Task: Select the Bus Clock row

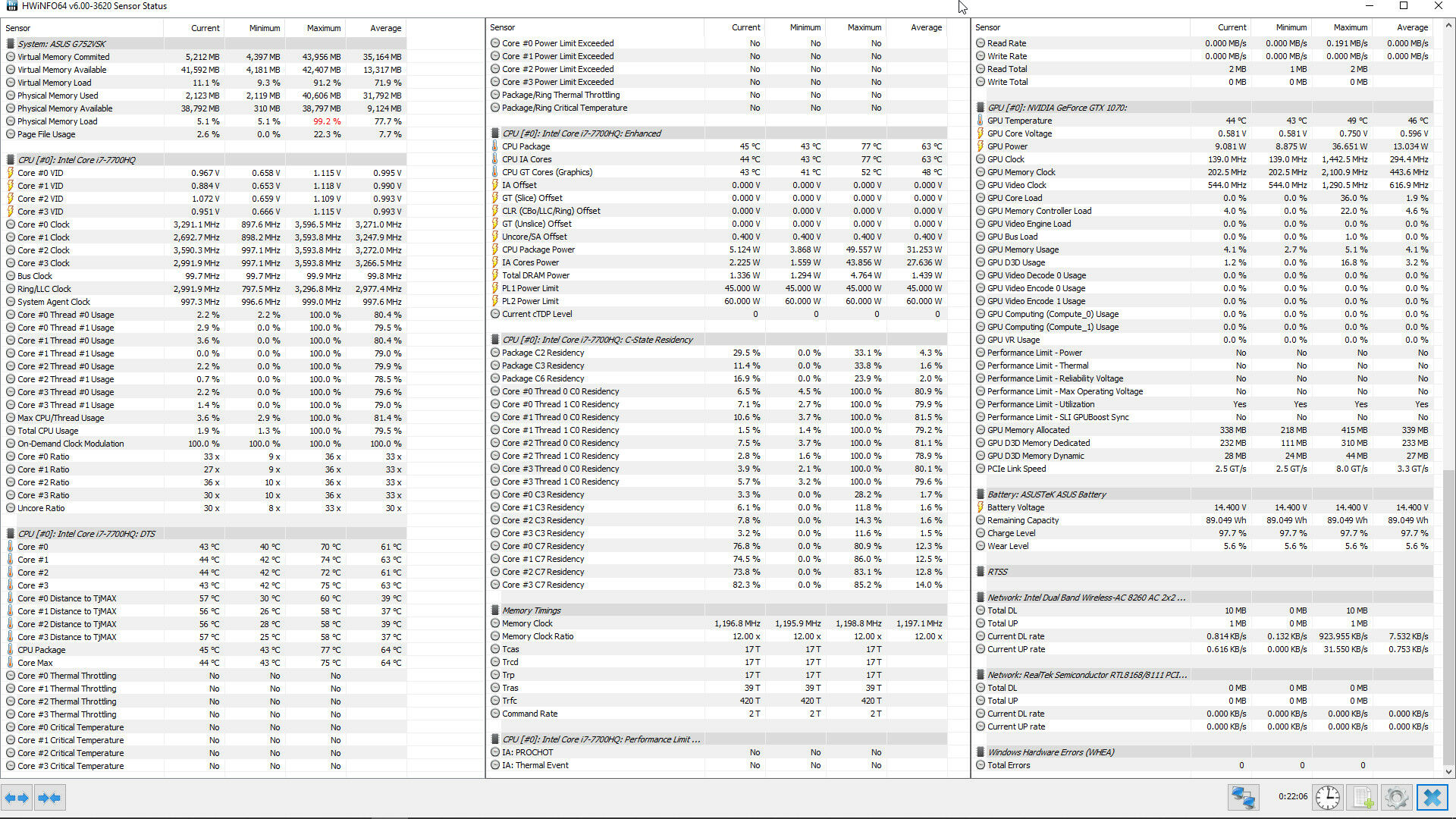Action: 205,276
